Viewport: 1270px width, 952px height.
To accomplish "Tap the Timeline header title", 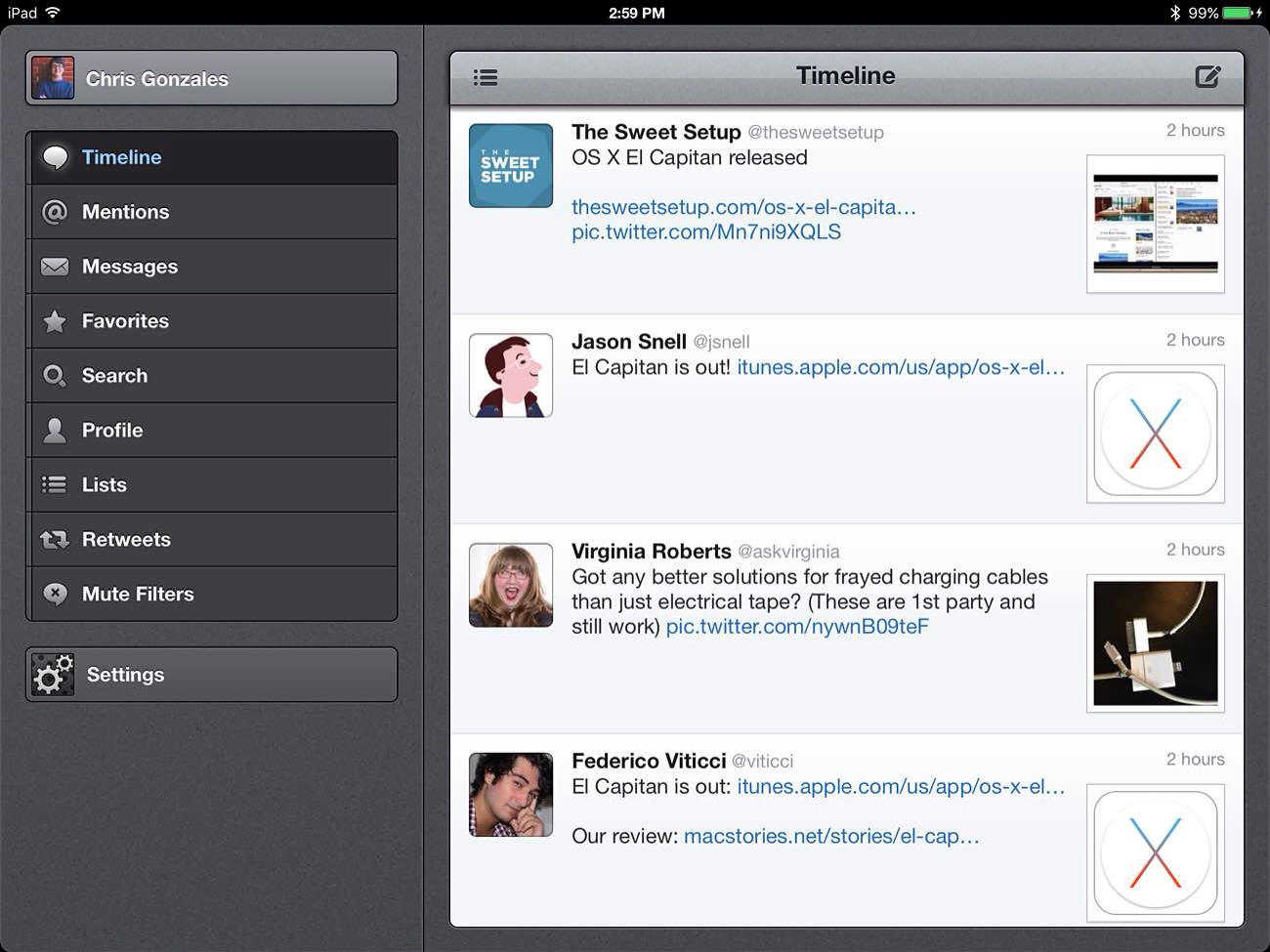I will [846, 76].
